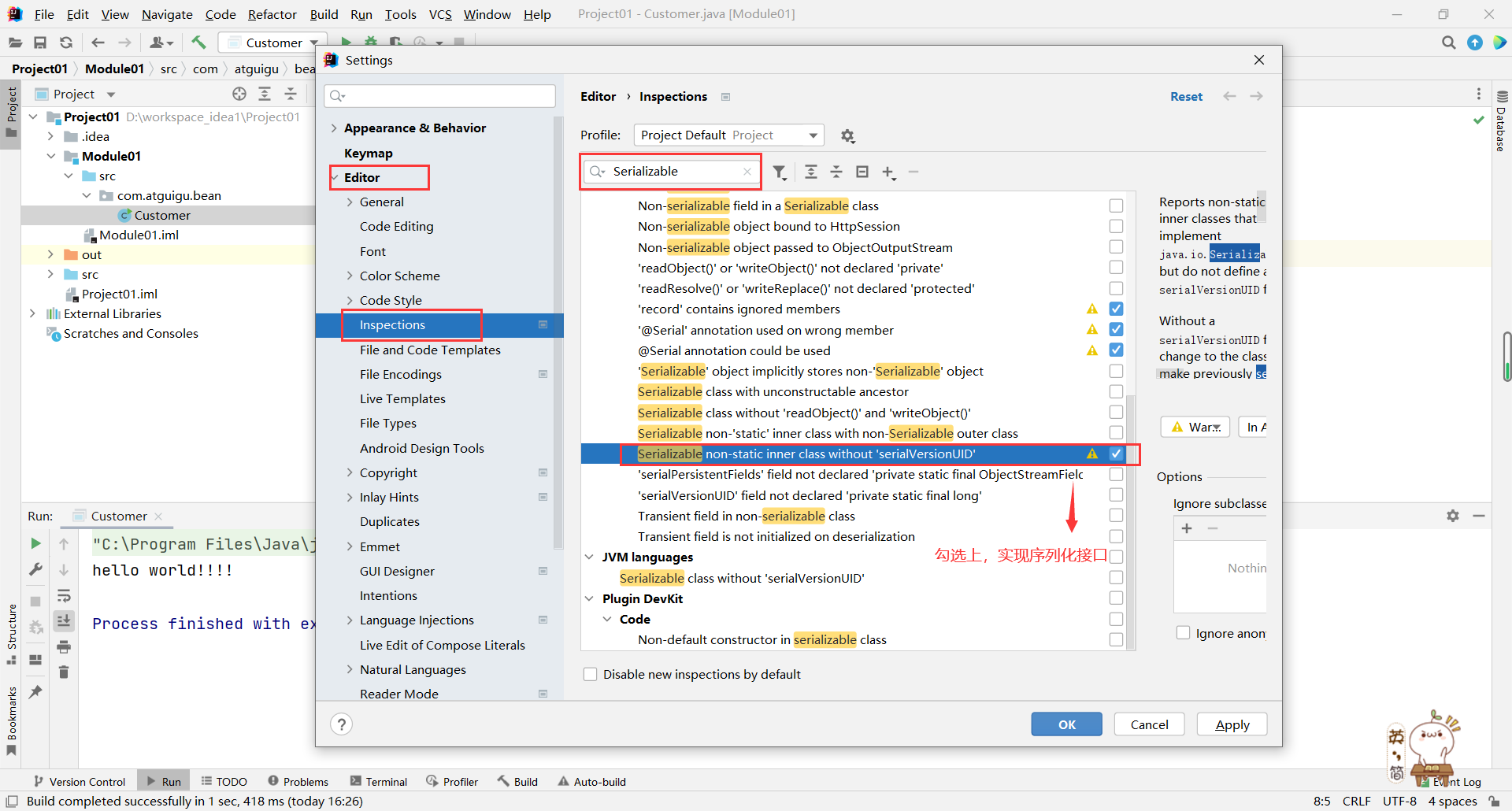Open the Refactor menu
Screen dimensions: 1512x811
tap(272, 14)
